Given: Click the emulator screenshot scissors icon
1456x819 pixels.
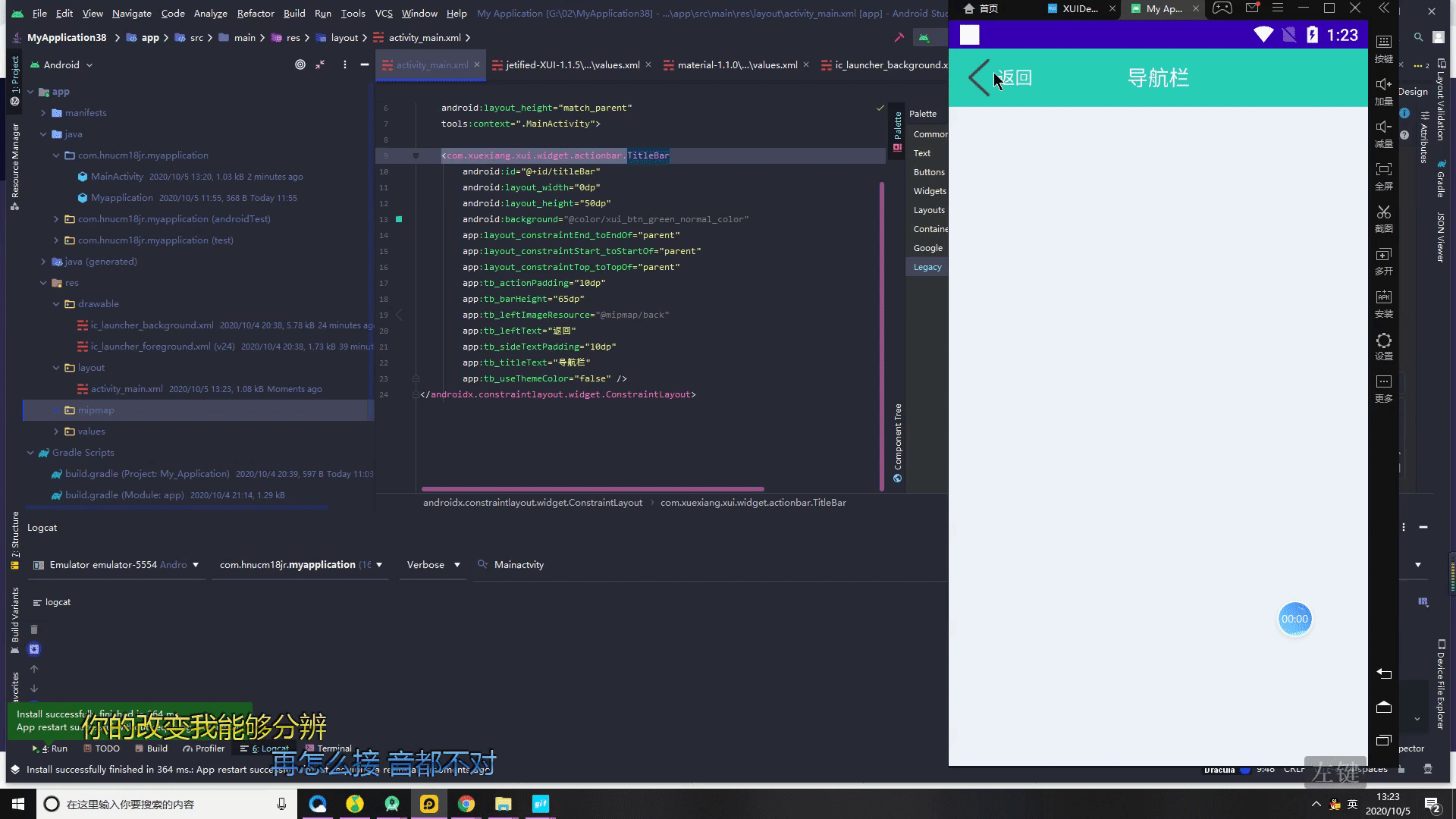Looking at the screenshot, I should [1384, 212].
